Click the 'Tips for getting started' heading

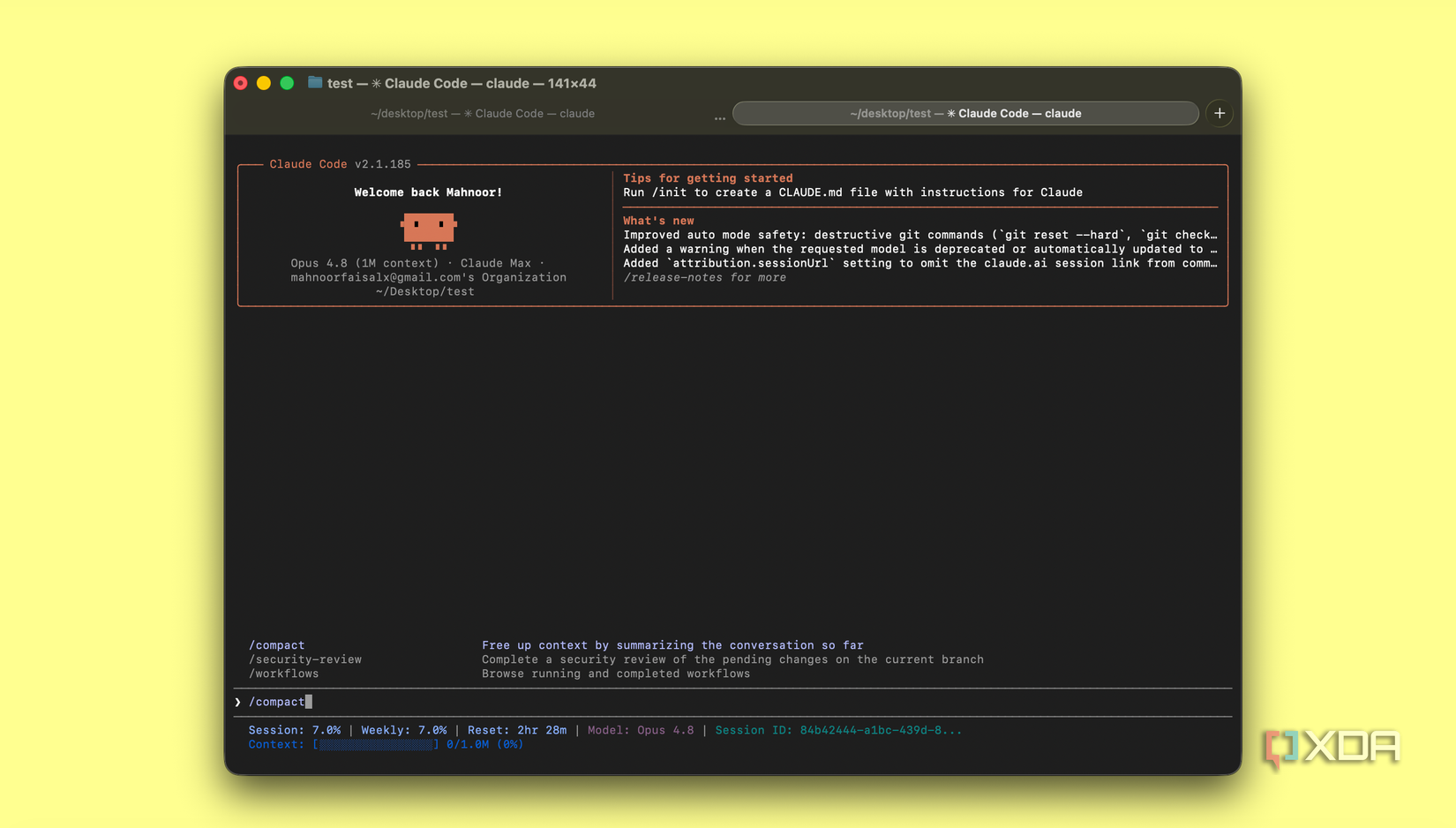click(x=708, y=178)
